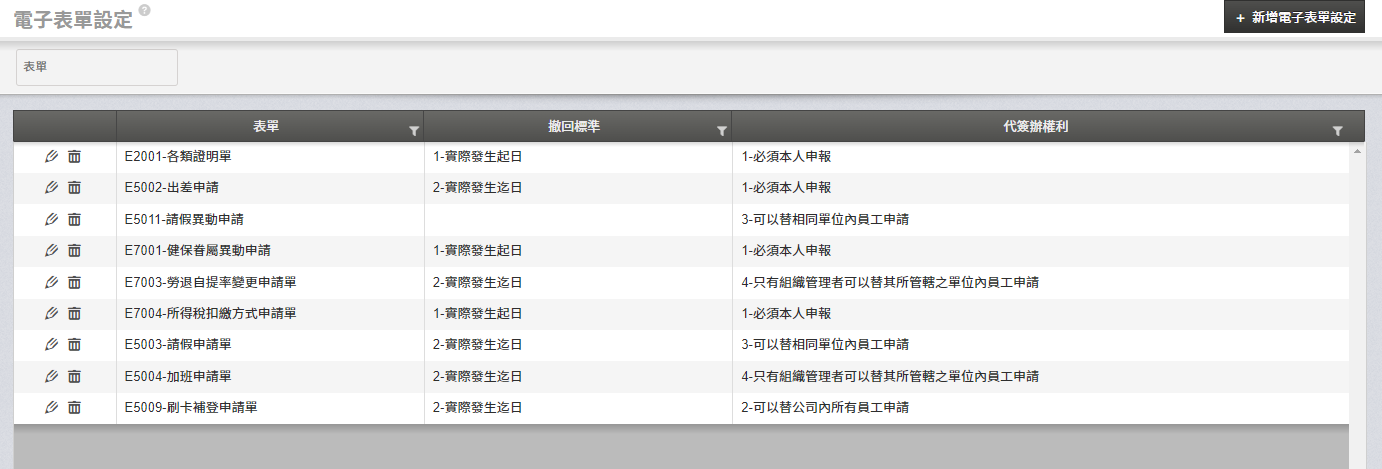
Task: Remove the E5004-加班申請單 entry
Action: point(74,376)
